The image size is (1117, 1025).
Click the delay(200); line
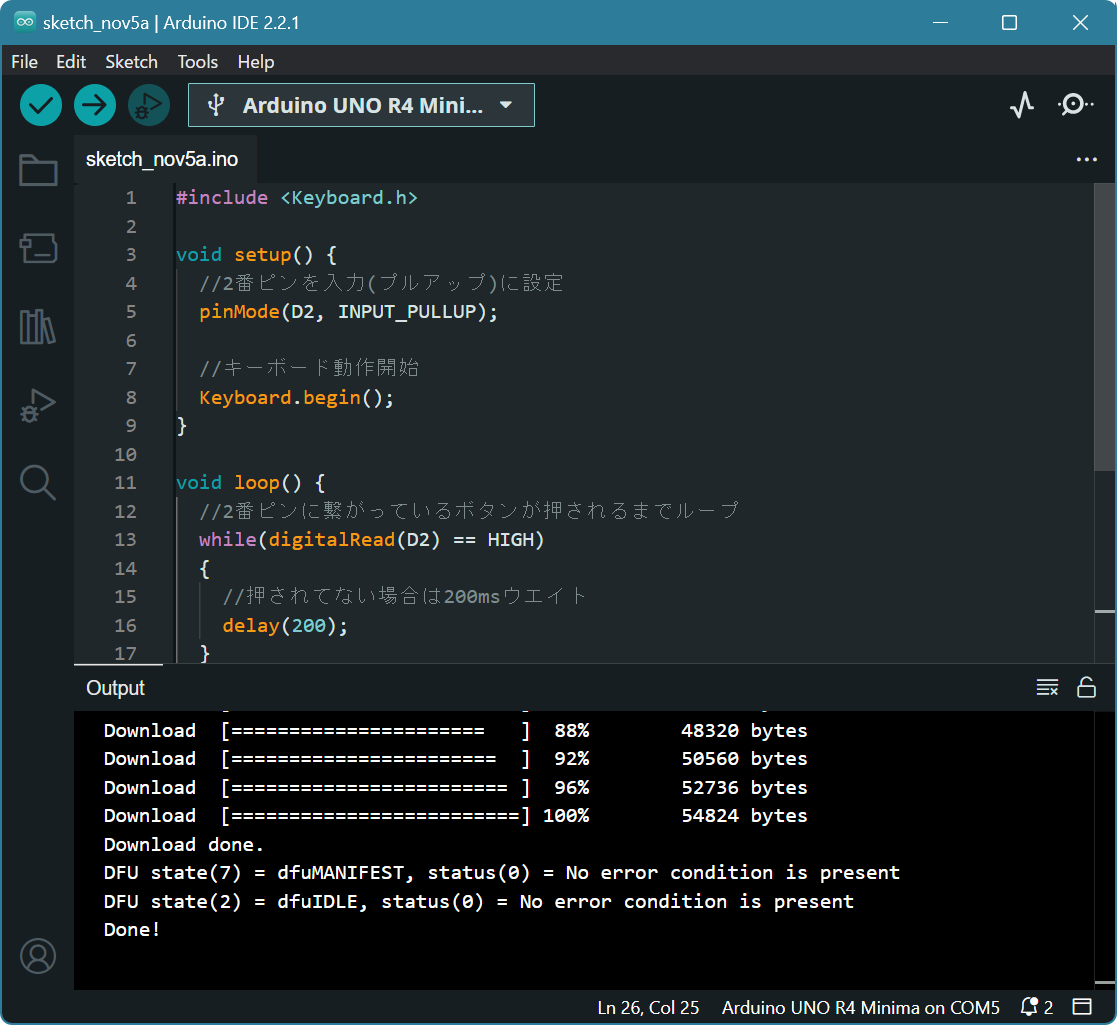(285, 625)
